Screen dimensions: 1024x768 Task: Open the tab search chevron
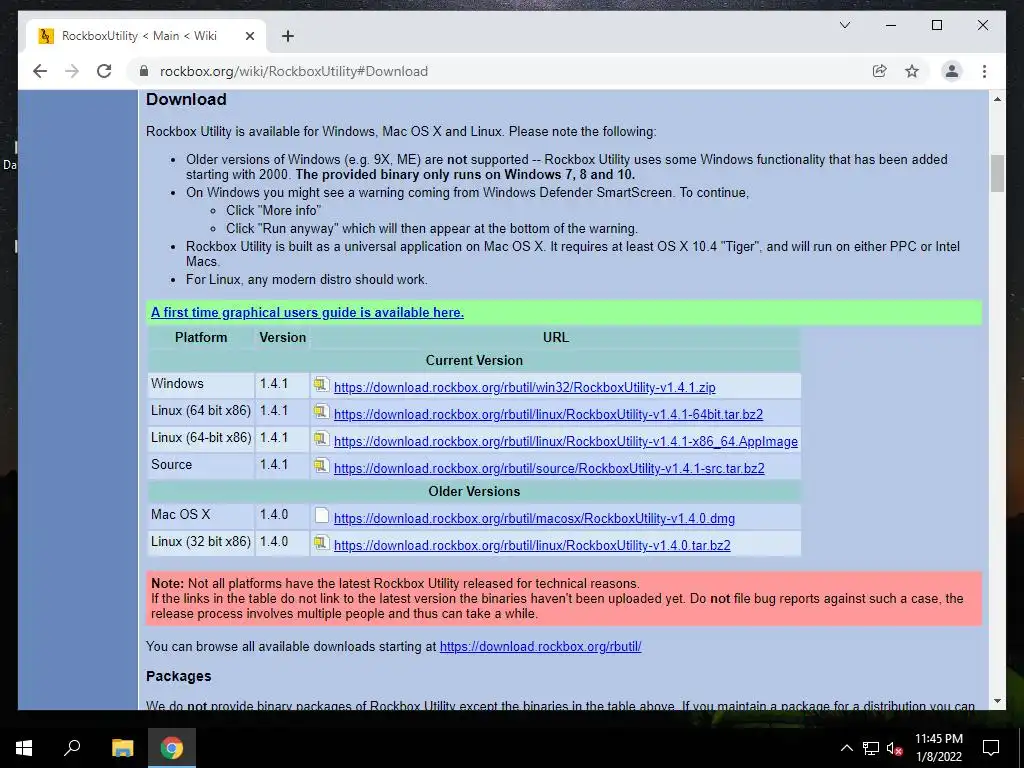pos(844,25)
